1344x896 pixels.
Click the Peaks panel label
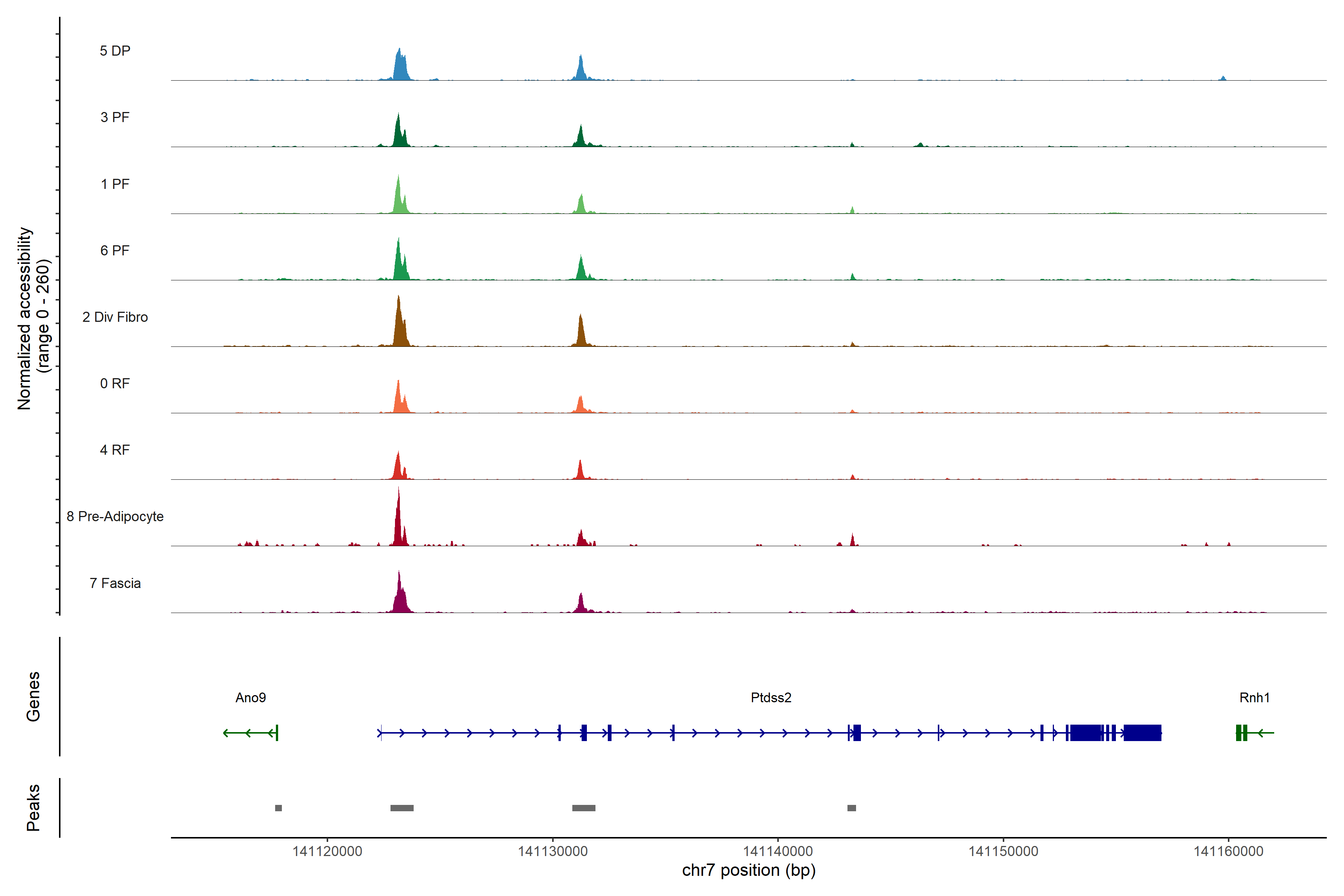click(x=33, y=808)
